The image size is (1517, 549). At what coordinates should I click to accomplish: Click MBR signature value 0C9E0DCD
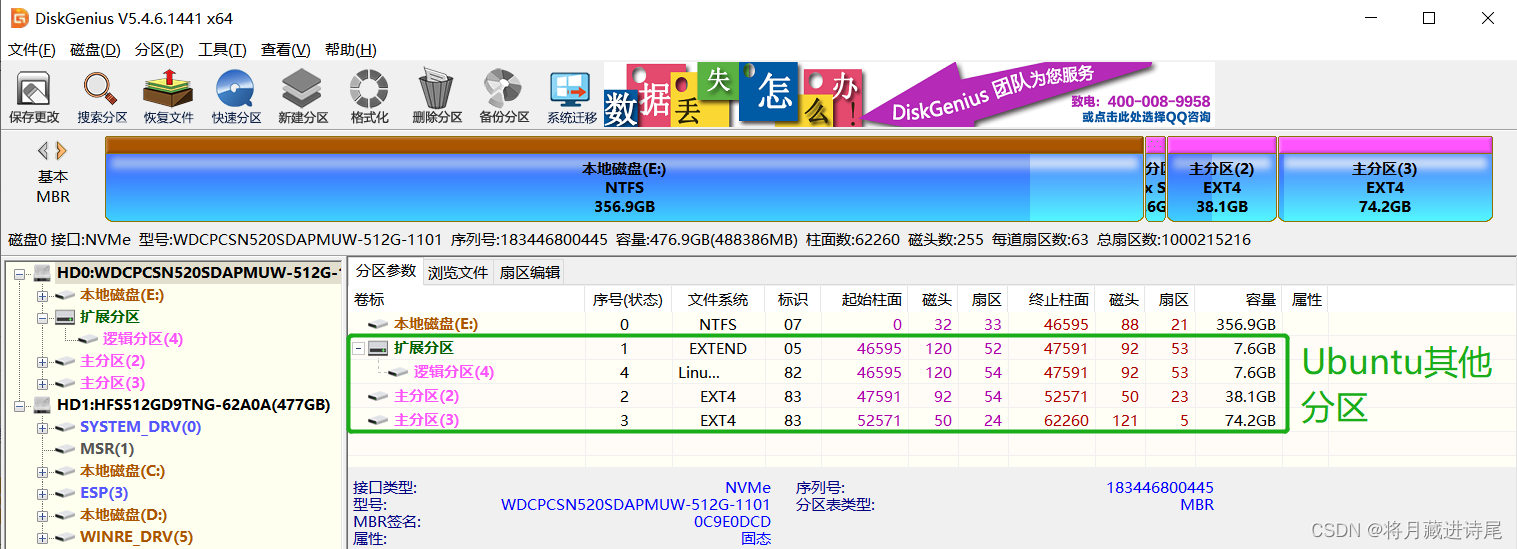coord(732,522)
